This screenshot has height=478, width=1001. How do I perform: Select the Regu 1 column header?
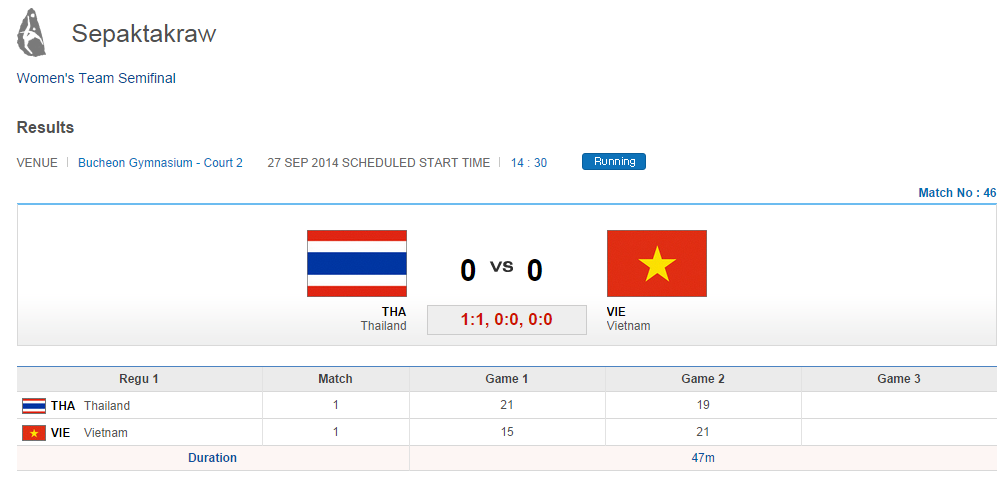tap(139, 379)
